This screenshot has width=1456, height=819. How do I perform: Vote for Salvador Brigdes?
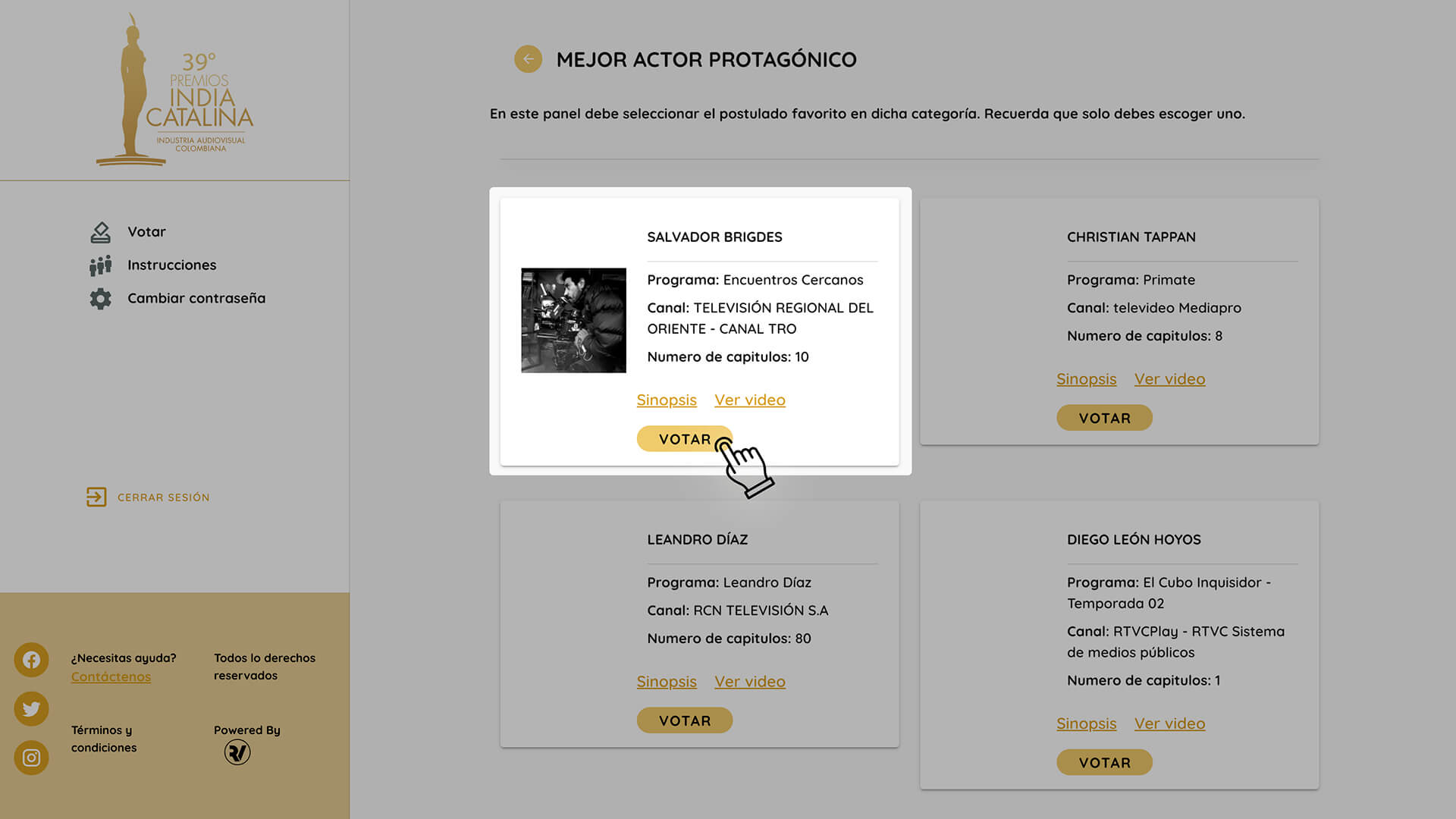(683, 439)
